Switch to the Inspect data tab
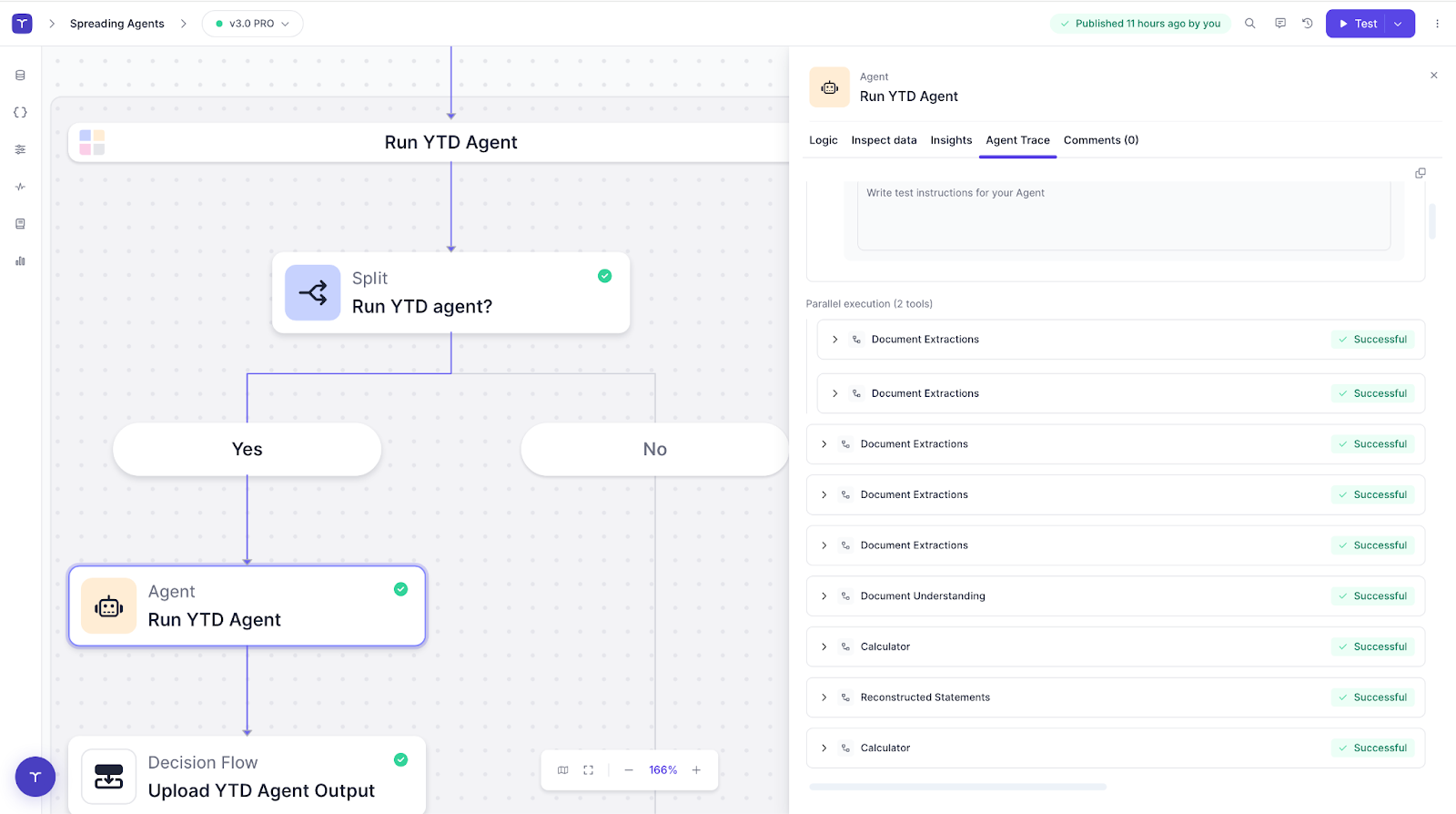Screen dimensions: 1456x814 [883, 140]
